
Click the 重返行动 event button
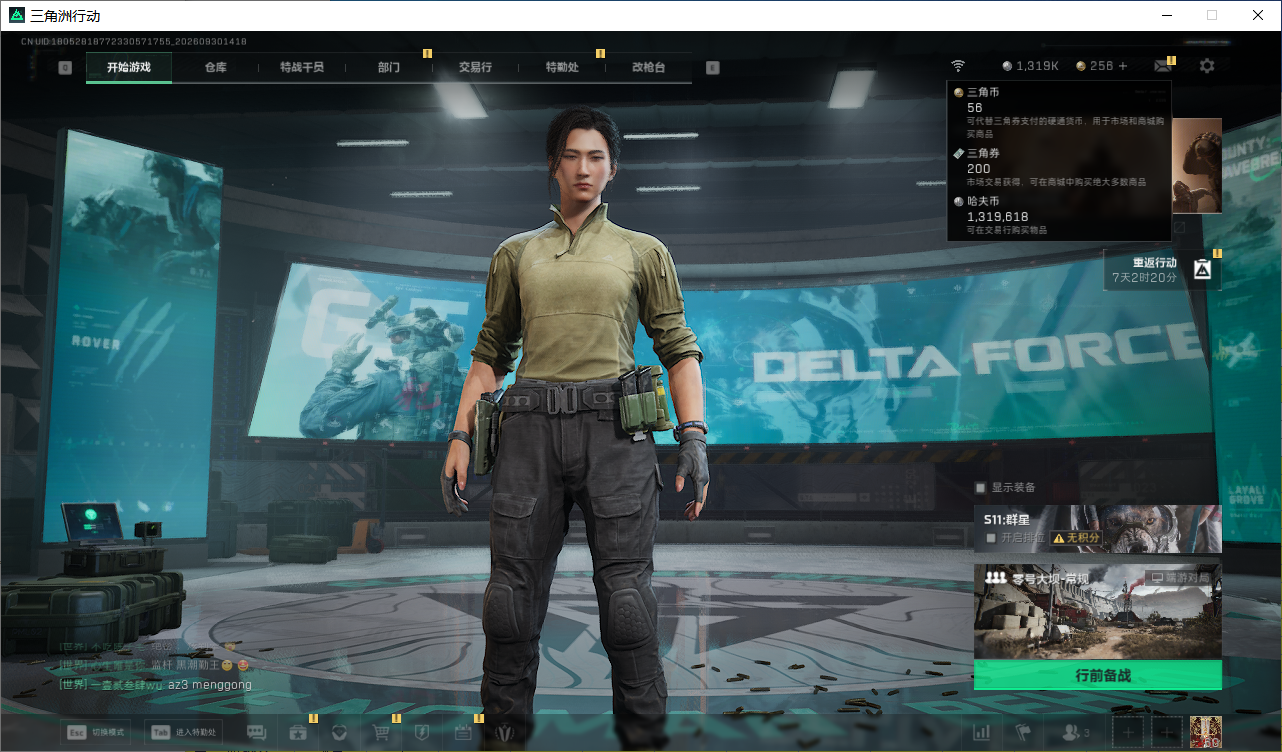tap(1163, 270)
